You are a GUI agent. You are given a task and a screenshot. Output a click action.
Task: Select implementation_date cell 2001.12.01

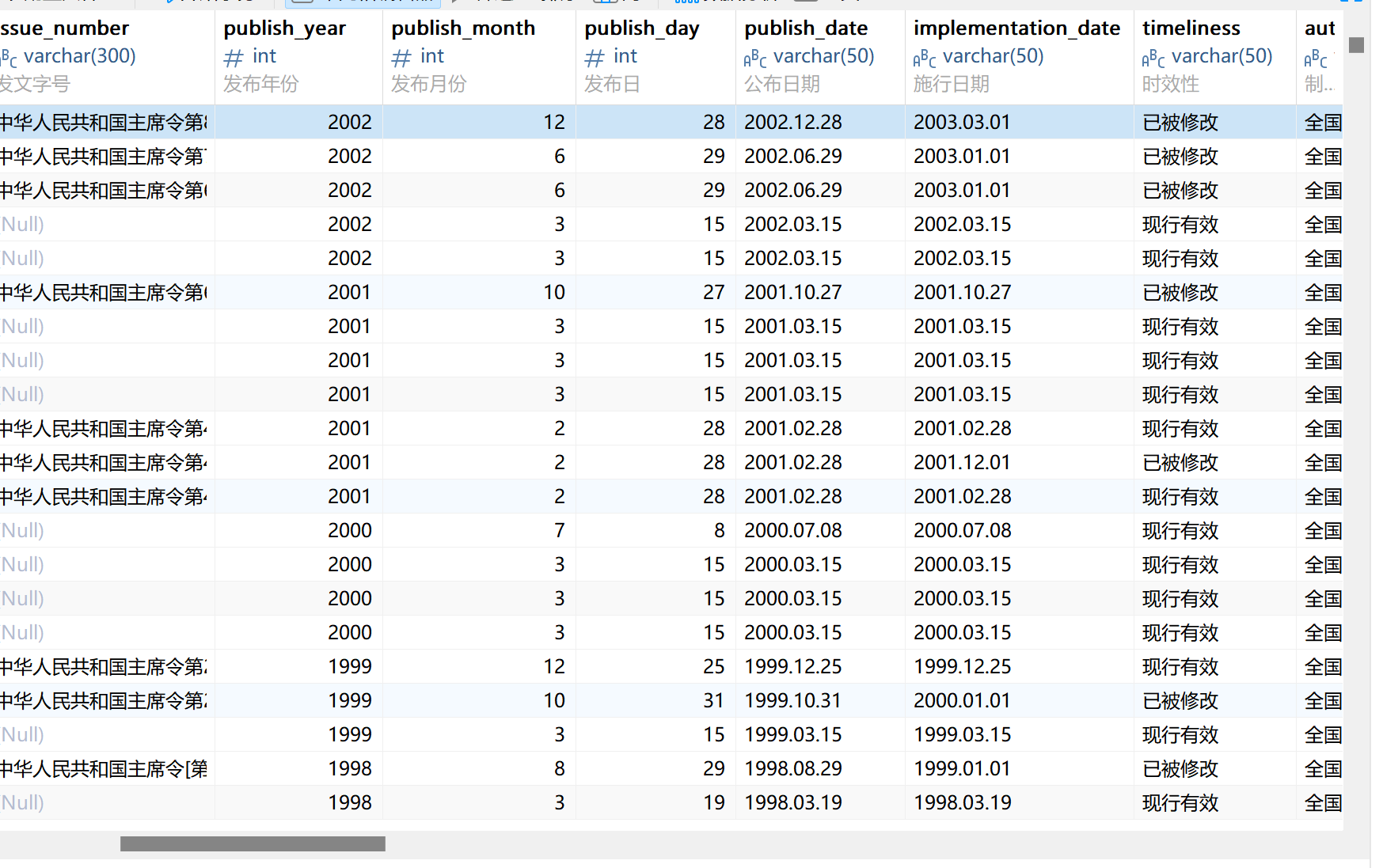1020,462
